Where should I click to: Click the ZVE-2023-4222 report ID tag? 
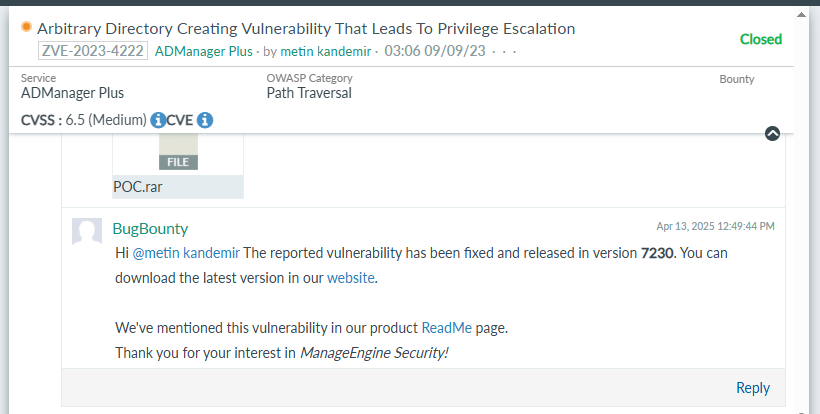[93, 50]
